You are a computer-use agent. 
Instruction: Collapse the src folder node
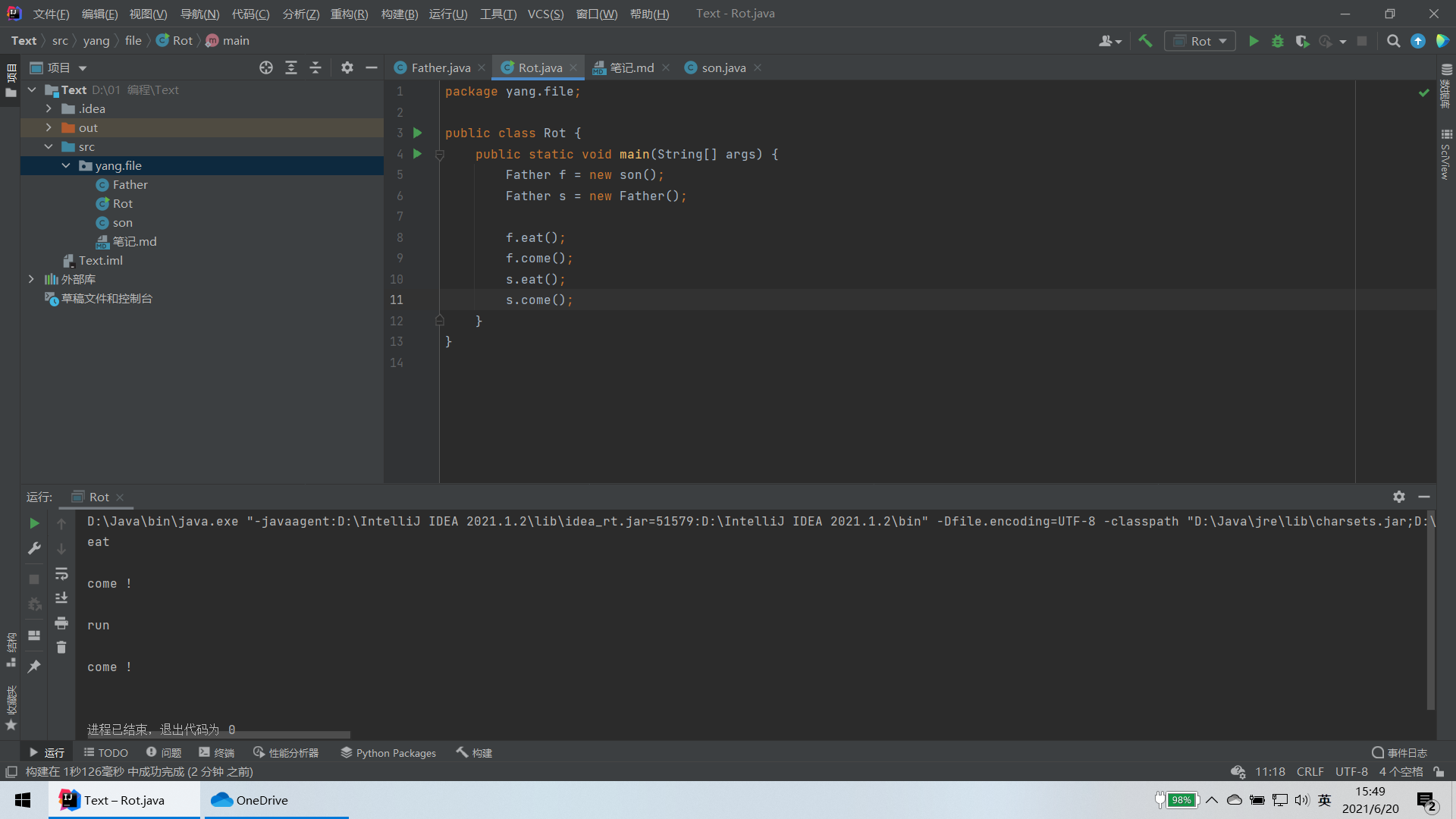click(49, 146)
